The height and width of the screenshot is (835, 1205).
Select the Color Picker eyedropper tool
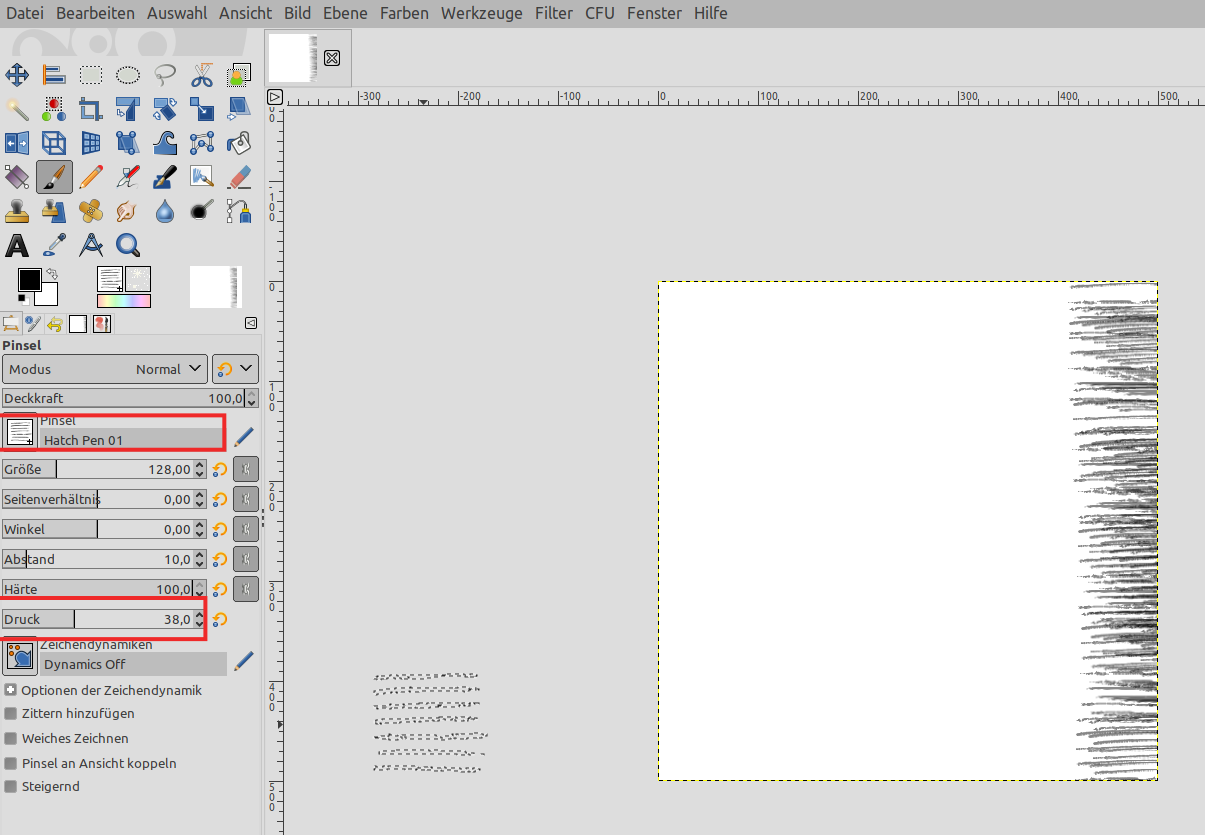click(54, 245)
